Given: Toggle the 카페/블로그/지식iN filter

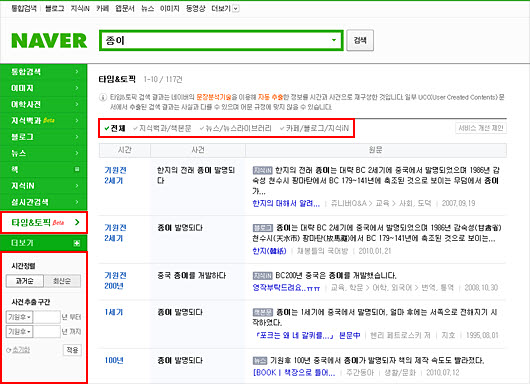Looking at the screenshot, I should click(314, 128).
